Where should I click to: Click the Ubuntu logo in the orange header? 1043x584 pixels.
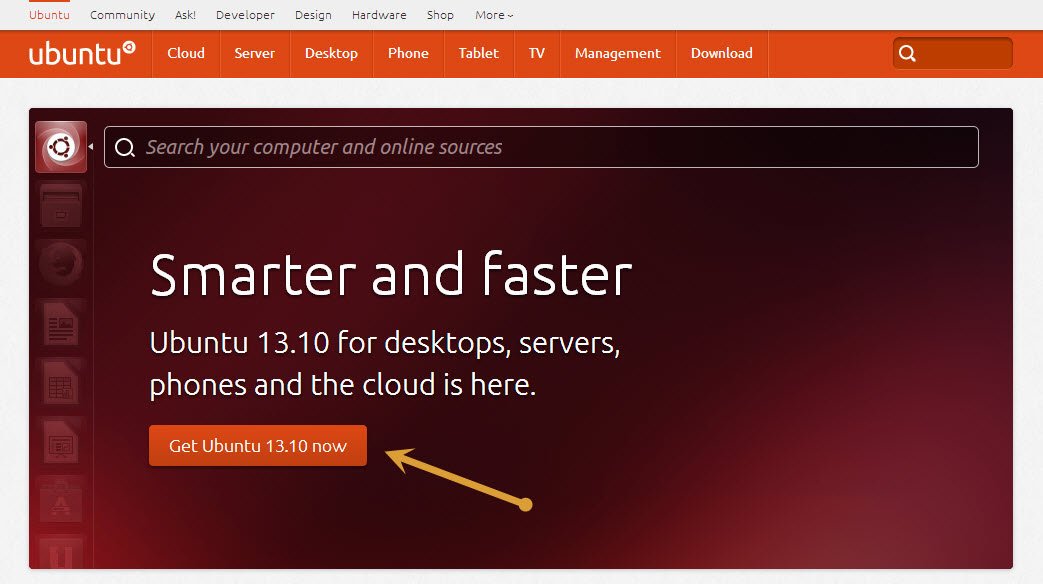(x=82, y=53)
